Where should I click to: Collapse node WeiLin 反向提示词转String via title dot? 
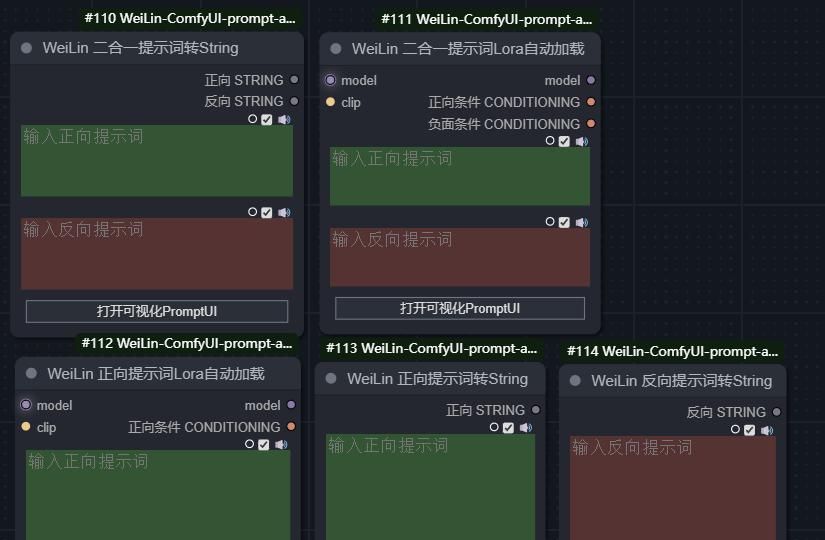575,381
